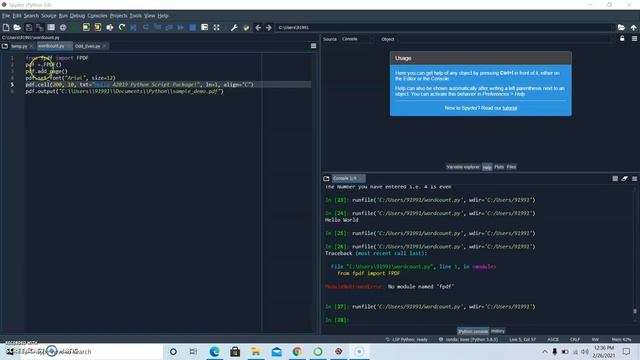
Task: Switch to the Files tab
Action: 511,167
